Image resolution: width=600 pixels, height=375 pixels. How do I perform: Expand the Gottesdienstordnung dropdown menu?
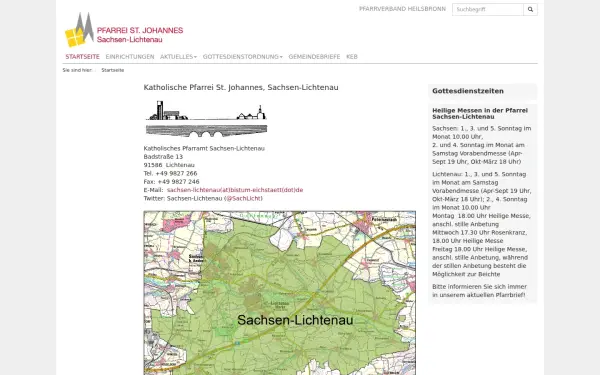click(243, 57)
